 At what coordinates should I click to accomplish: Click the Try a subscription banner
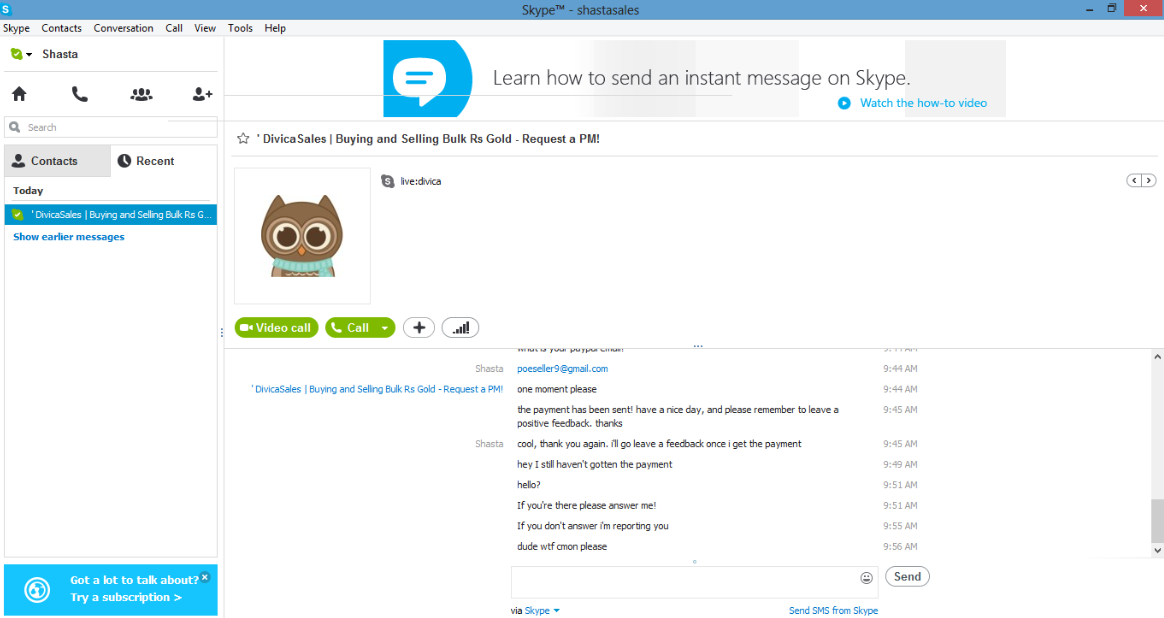(x=111, y=590)
